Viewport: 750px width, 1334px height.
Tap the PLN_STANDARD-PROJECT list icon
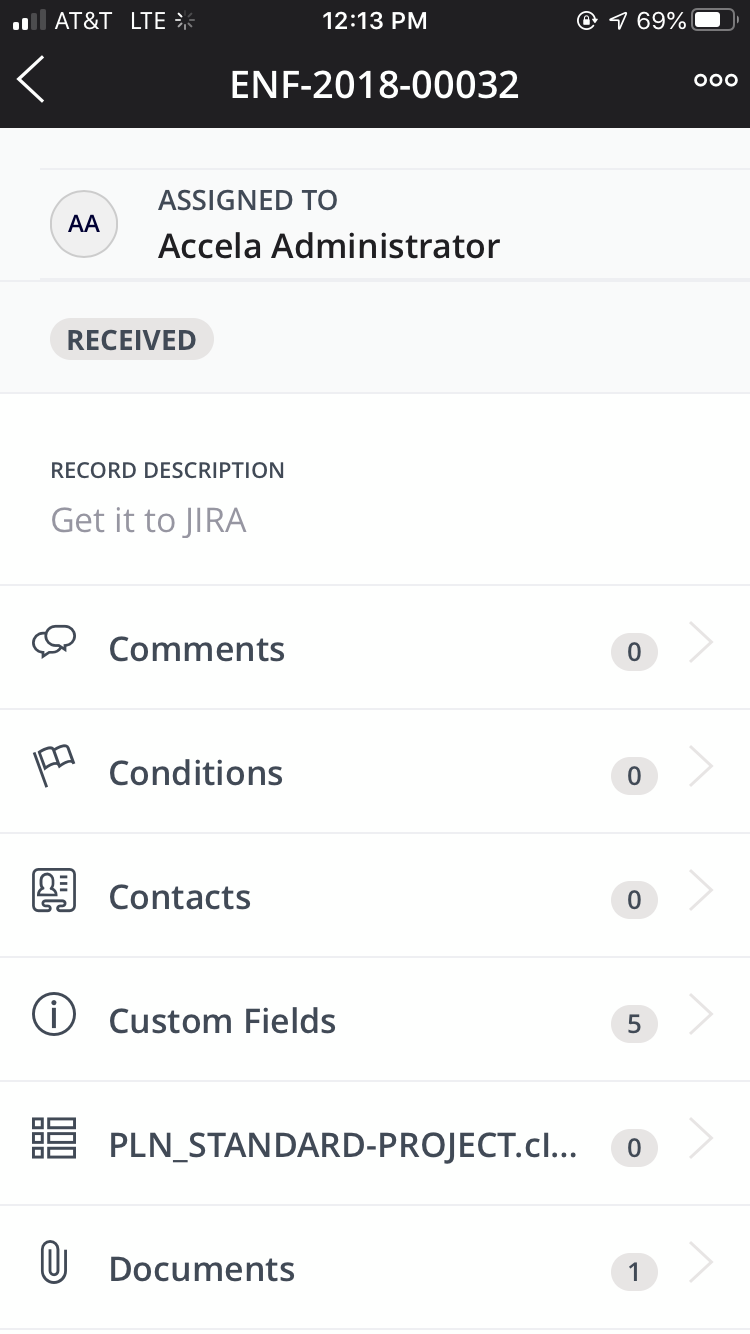pyautogui.click(x=54, y=1139)
